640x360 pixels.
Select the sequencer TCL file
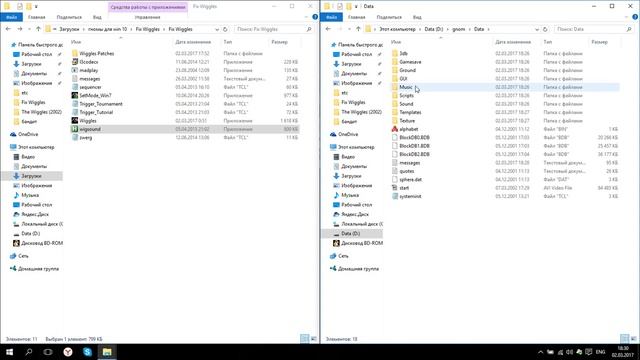(90, 87)
